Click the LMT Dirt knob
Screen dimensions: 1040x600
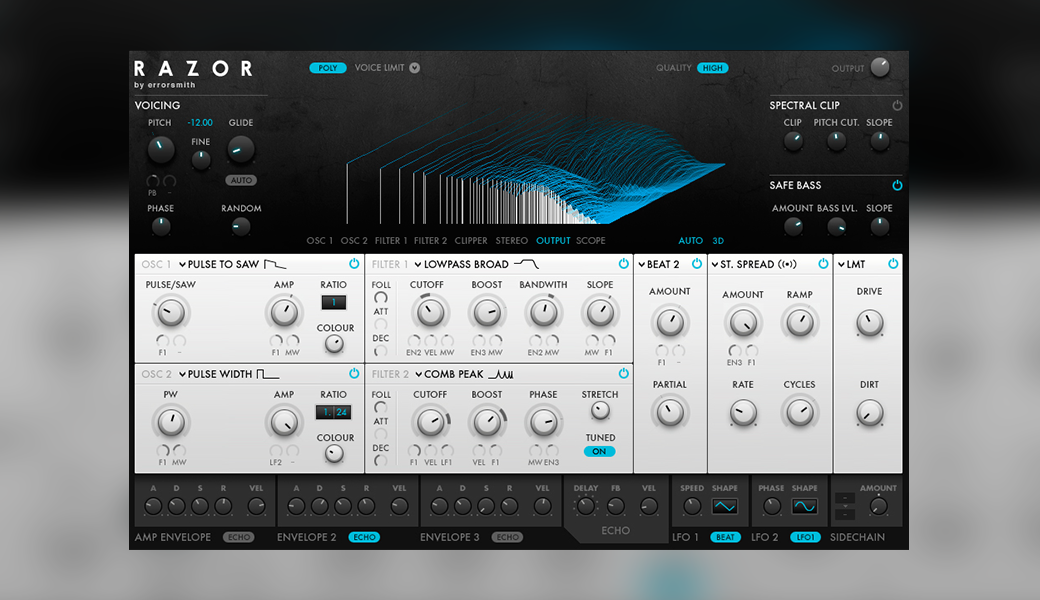click(869, 413)
